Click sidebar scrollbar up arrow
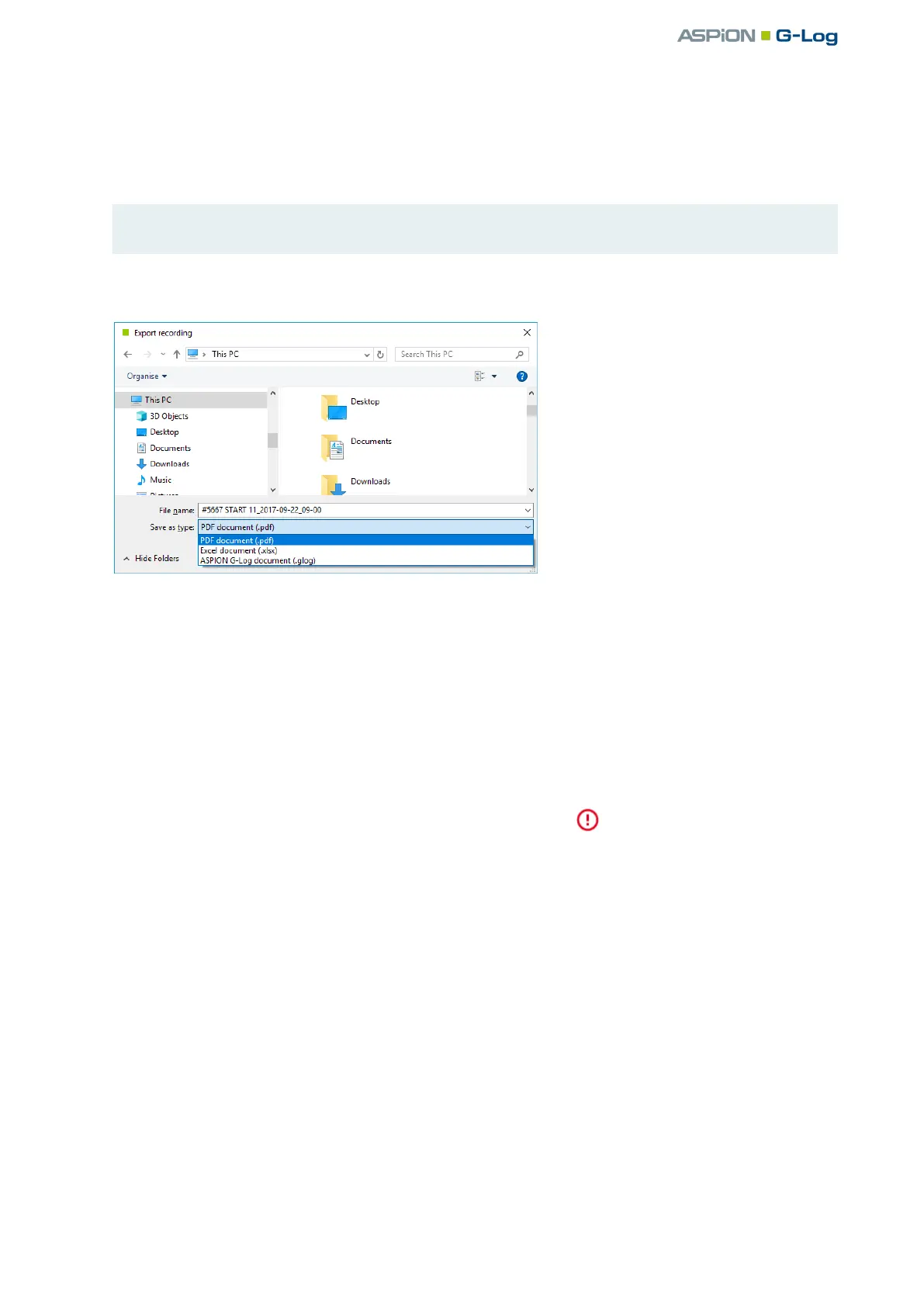This screenshot has height=1307, width=924. click(272, 393)
